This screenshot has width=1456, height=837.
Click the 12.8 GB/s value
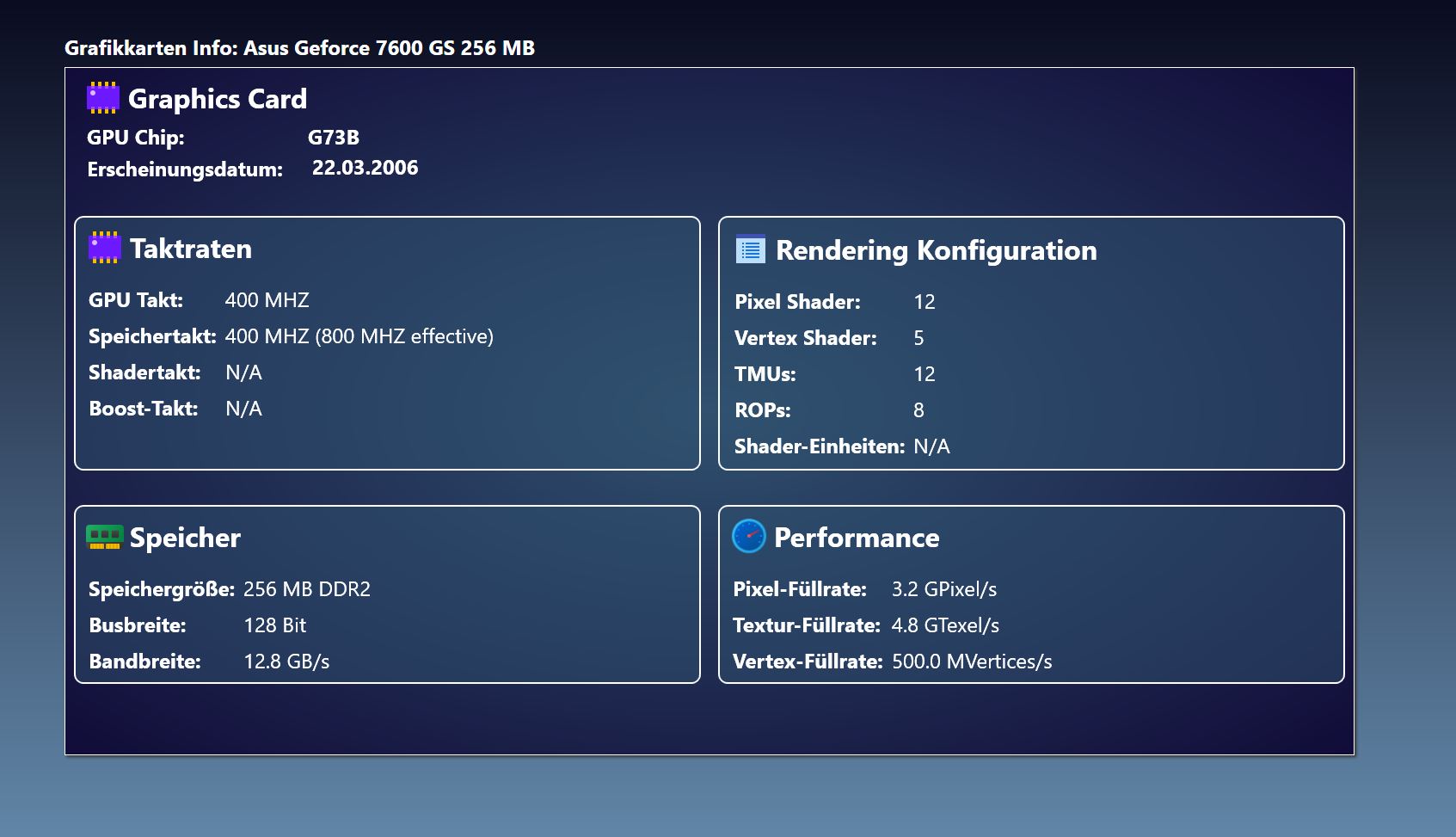[287, 662]
